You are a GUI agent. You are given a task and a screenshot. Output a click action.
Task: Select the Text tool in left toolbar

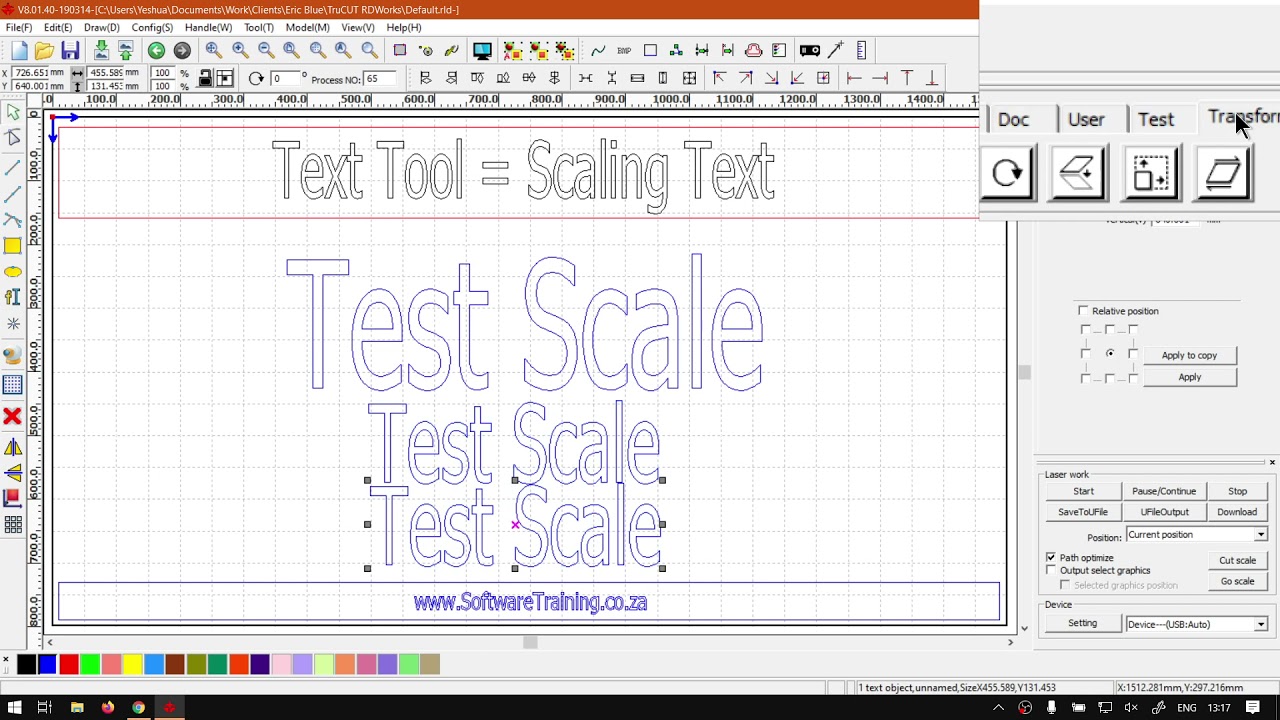coord(13,297)
